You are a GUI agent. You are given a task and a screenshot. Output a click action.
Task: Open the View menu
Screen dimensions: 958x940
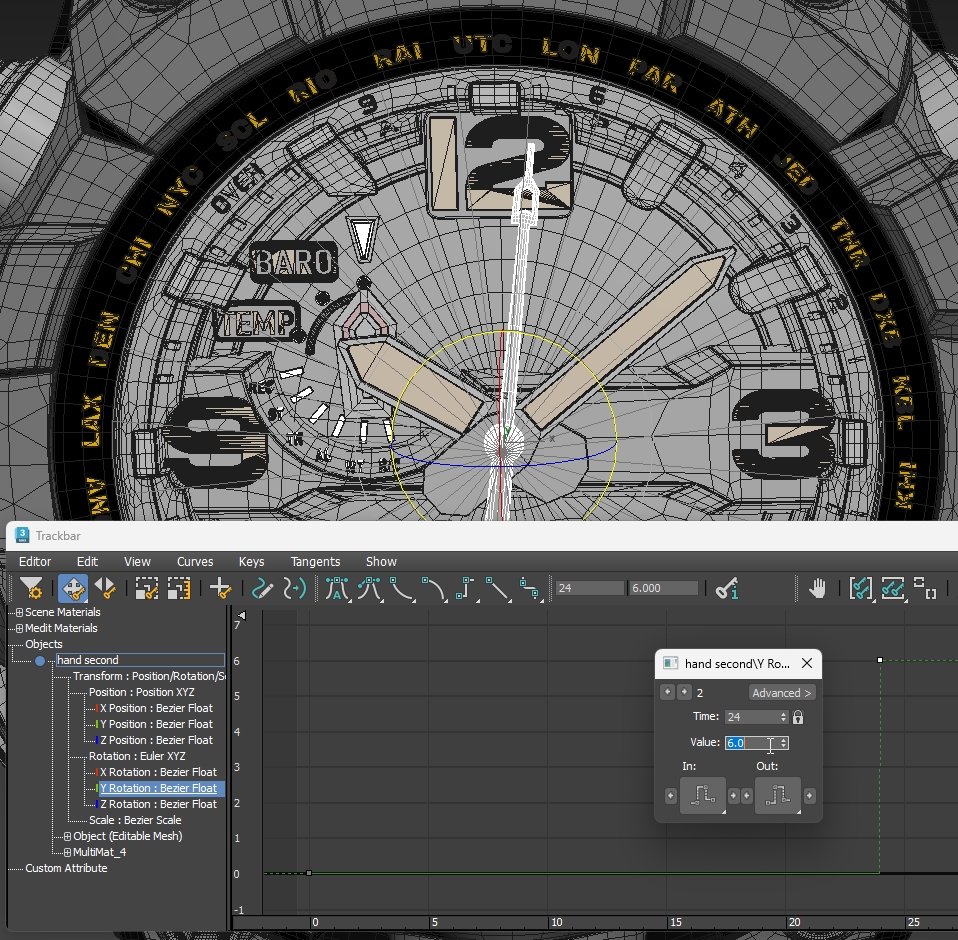tap(137, 561)
